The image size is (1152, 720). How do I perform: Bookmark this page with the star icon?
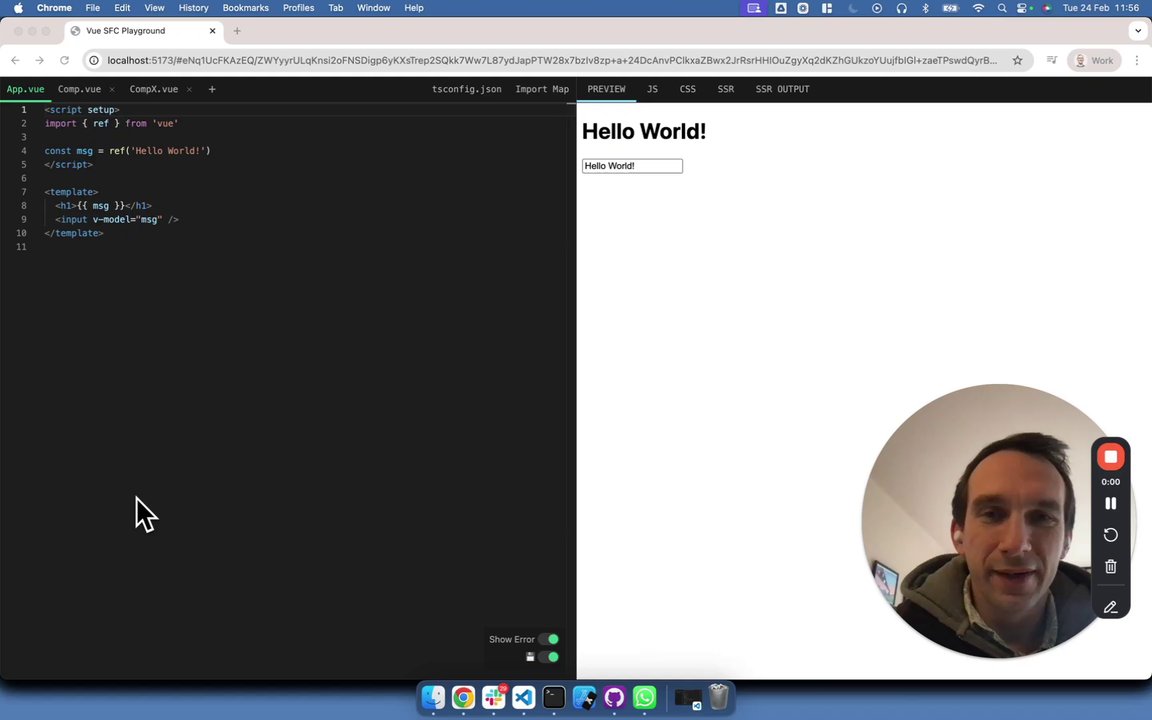tap(1018, 60)
